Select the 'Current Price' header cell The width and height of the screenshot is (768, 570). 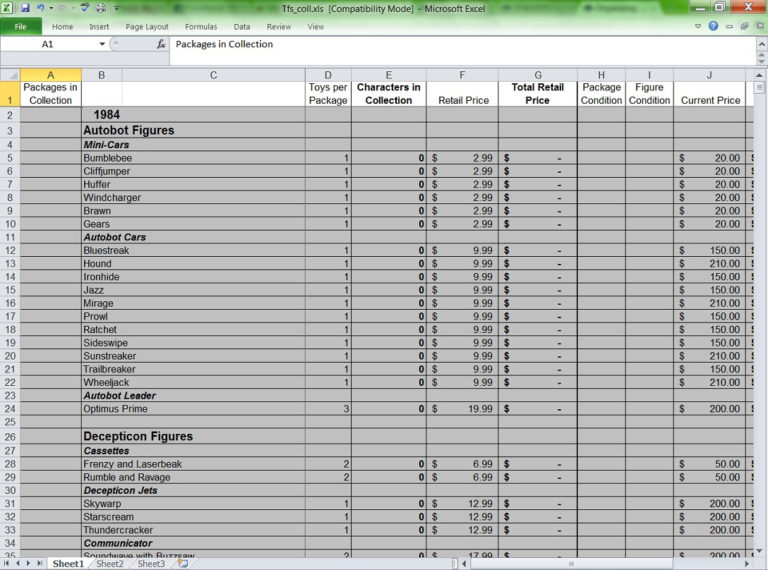[x=710, y=94]
